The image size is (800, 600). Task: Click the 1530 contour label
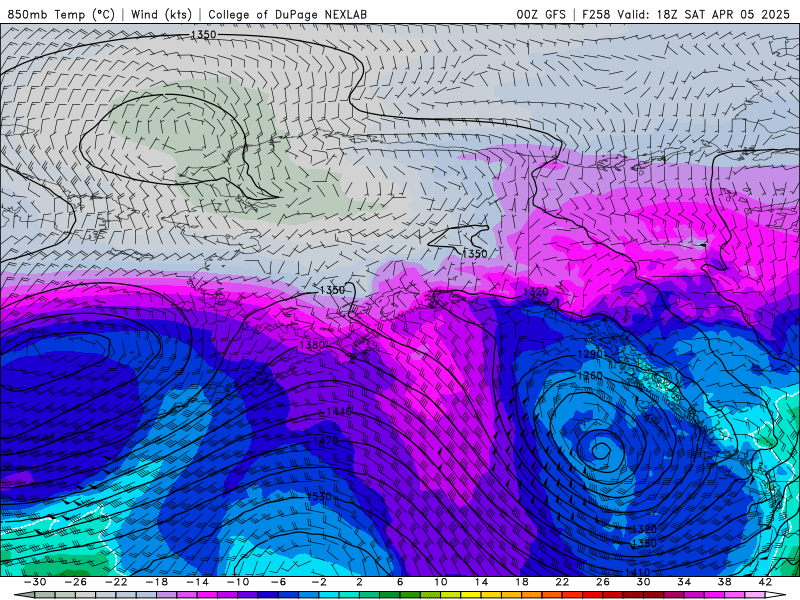coord(319,496)
